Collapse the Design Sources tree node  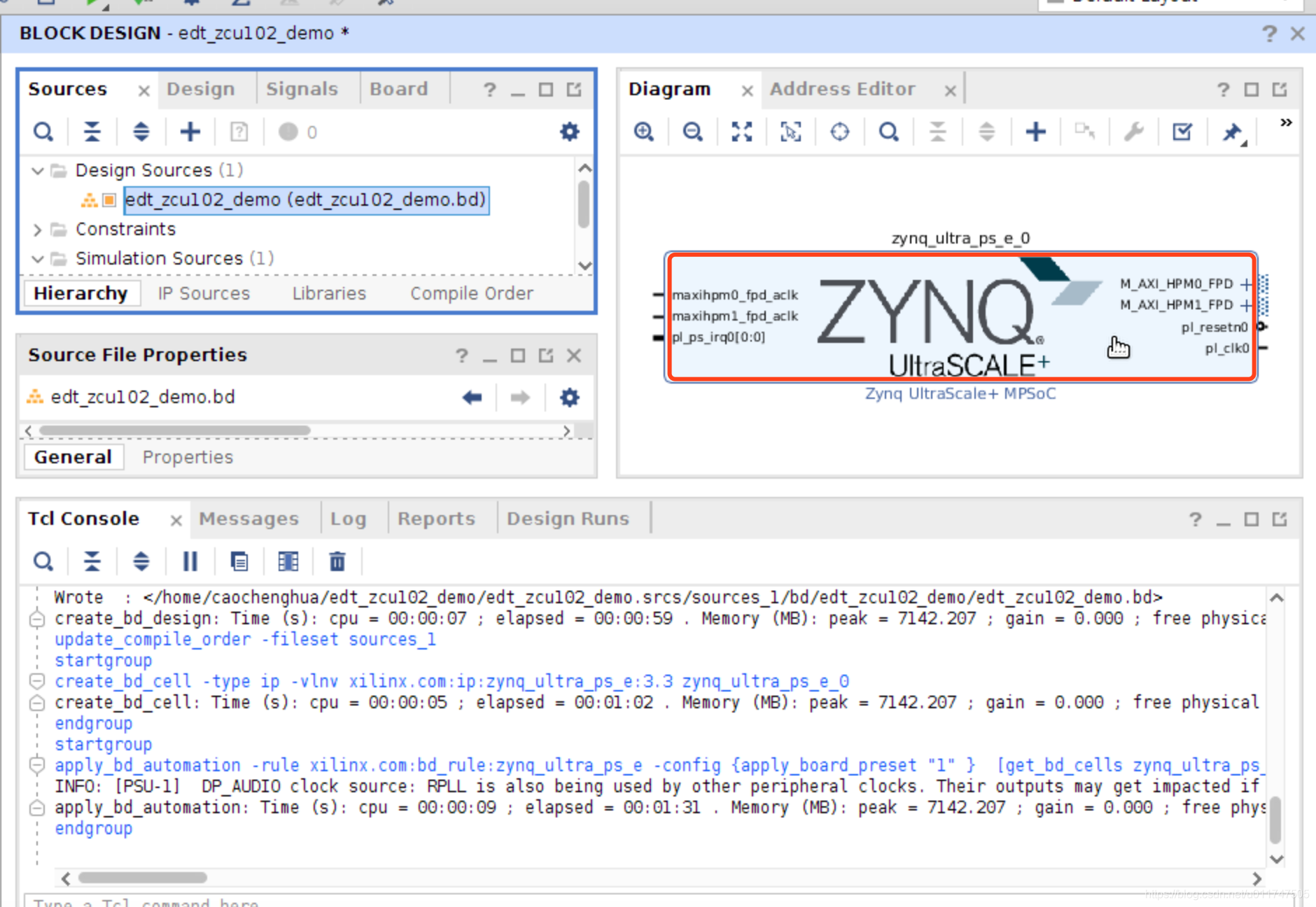coord(38,170)
